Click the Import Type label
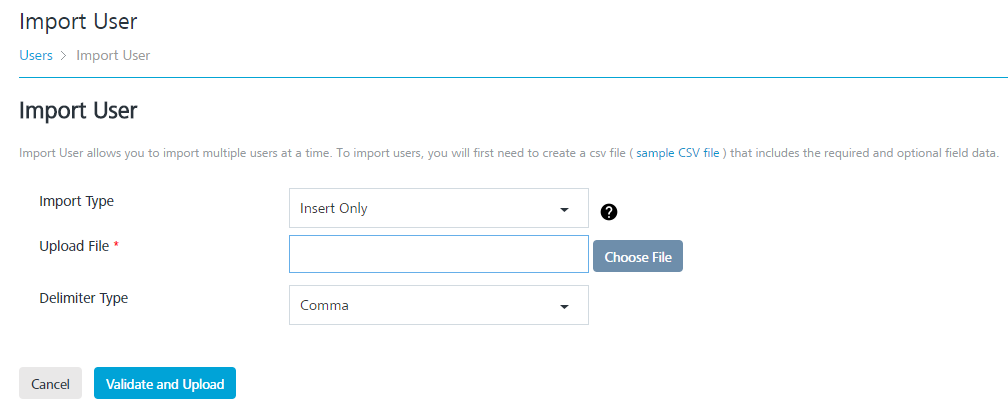This screenshot has width=1008, height=416. 76,201
